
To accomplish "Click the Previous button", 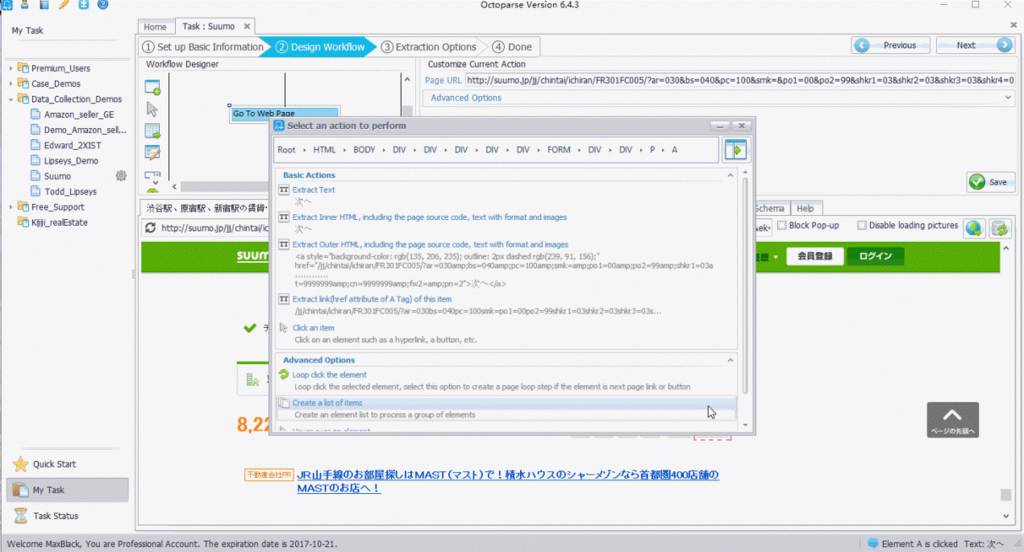I will tap(891, 45).
